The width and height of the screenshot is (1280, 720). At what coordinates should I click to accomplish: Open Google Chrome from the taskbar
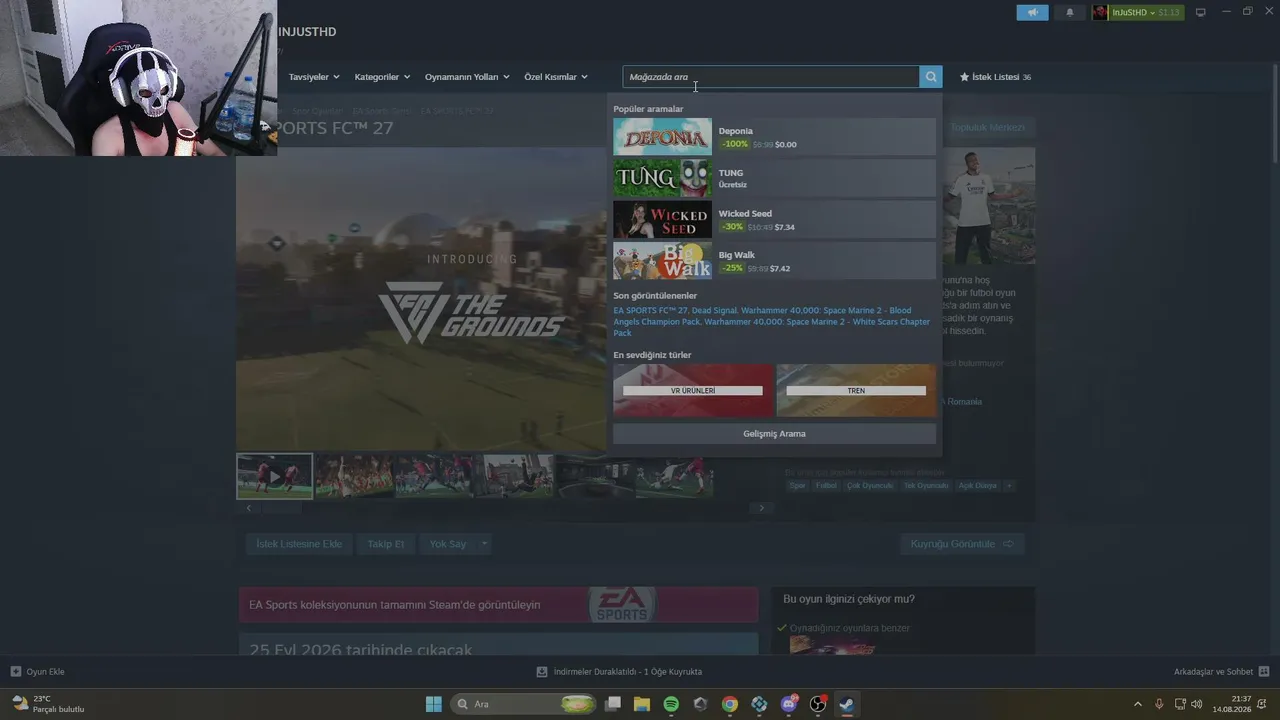pyautogui.click(x=730, y=704)
